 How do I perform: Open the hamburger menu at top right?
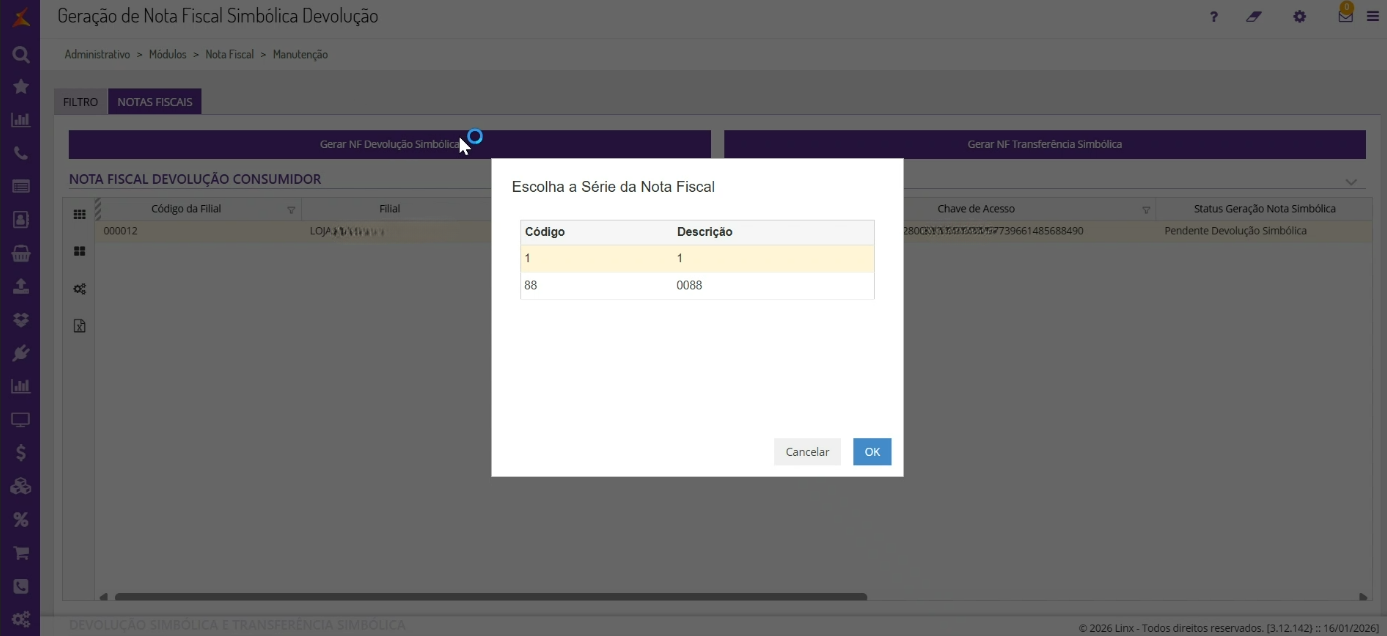1371,16
